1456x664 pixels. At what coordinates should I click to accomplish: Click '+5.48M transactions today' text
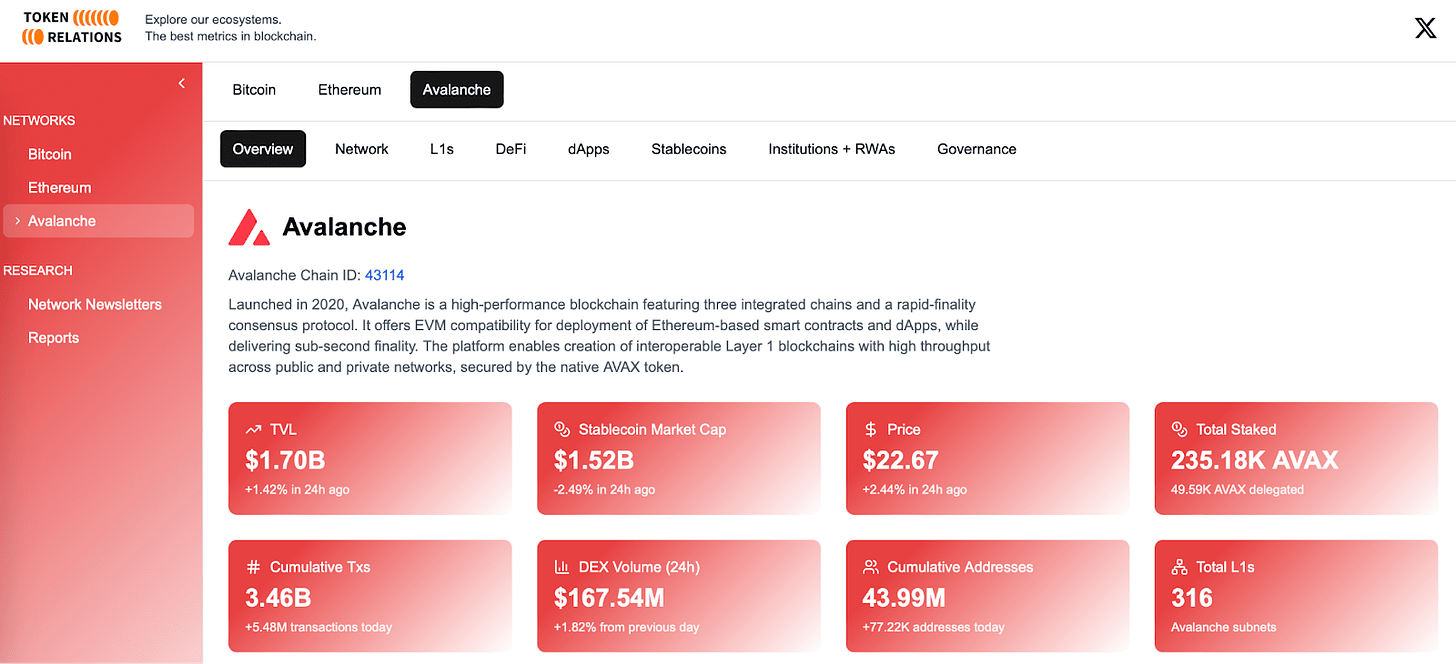(x=319, y=628)
